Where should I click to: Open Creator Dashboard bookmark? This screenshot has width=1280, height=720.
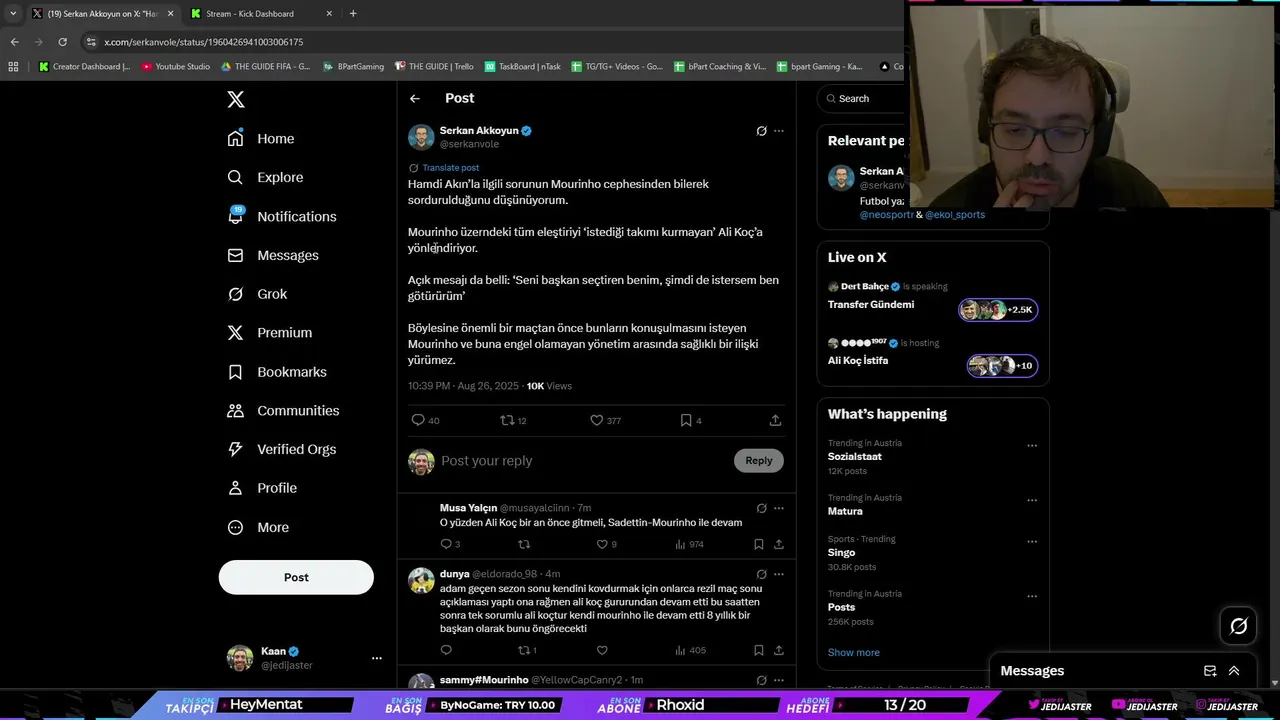pyautogui.click(x=85, y=67)
